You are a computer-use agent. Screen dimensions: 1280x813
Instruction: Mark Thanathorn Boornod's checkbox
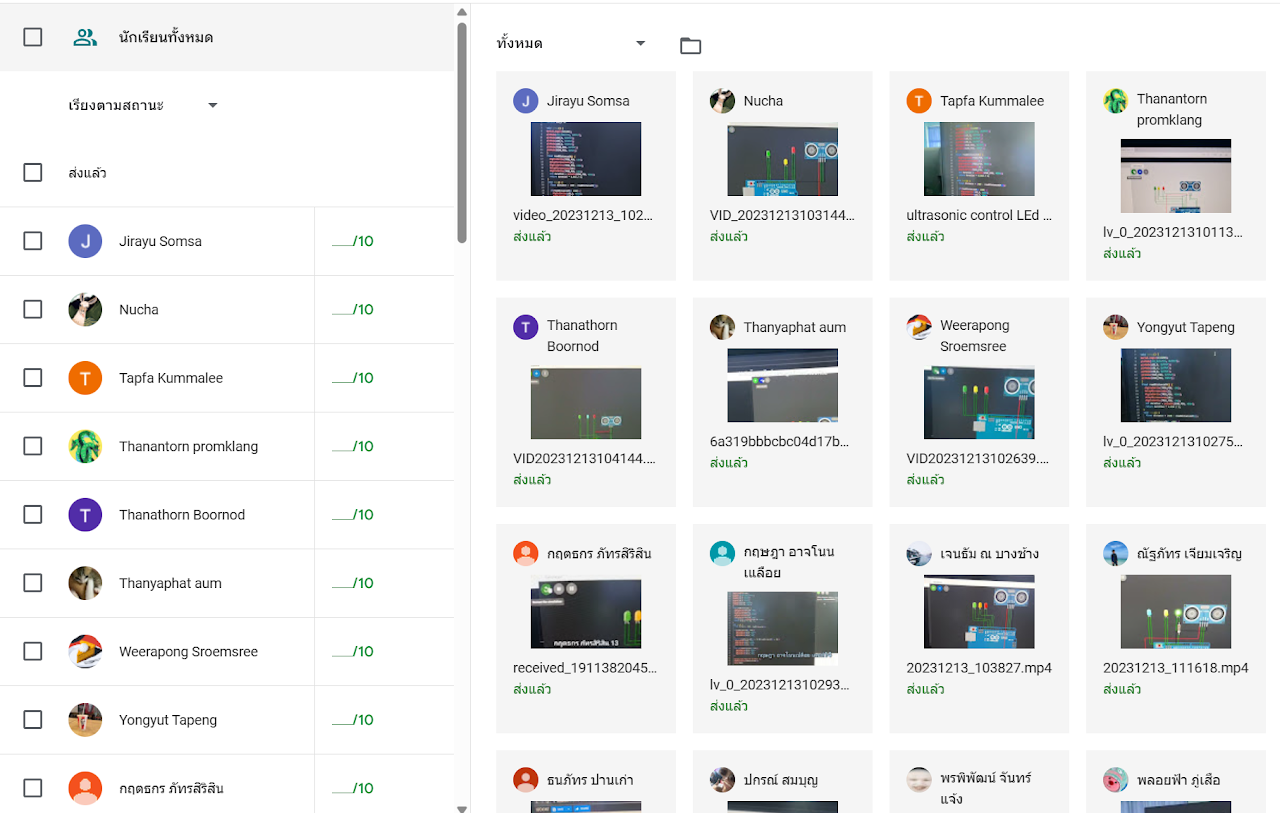click(33, 515)
